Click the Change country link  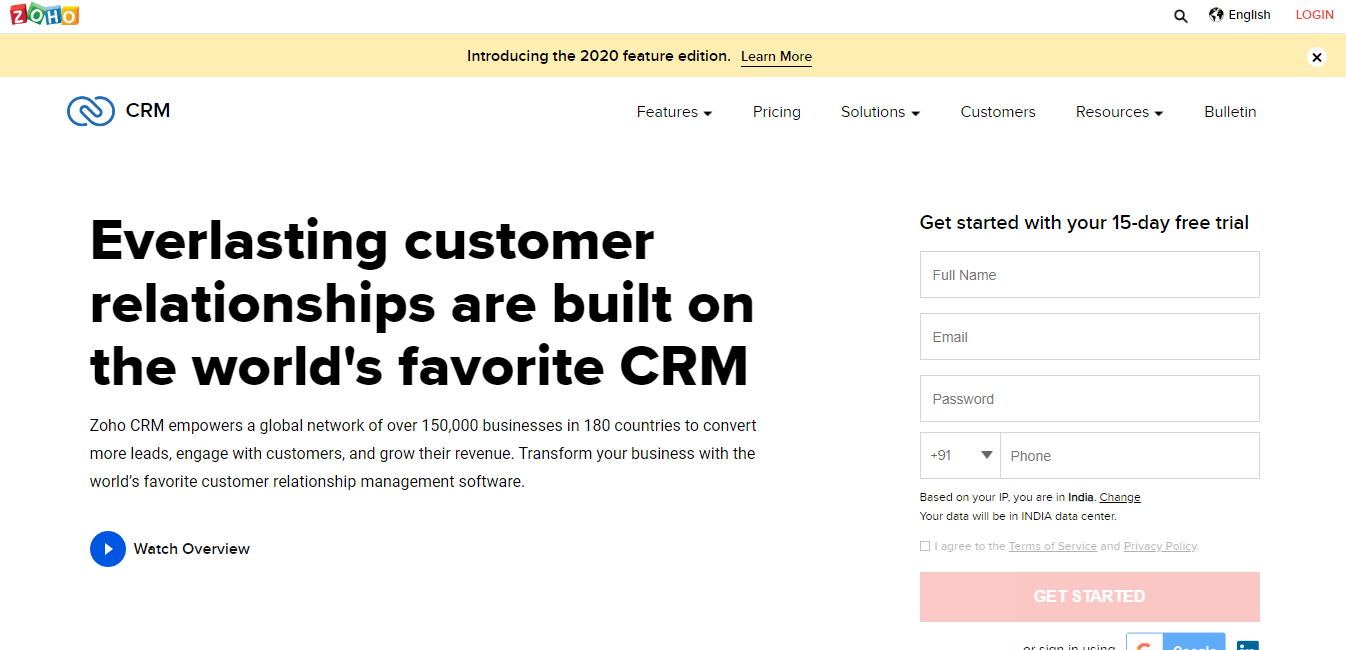[1120, 497]
